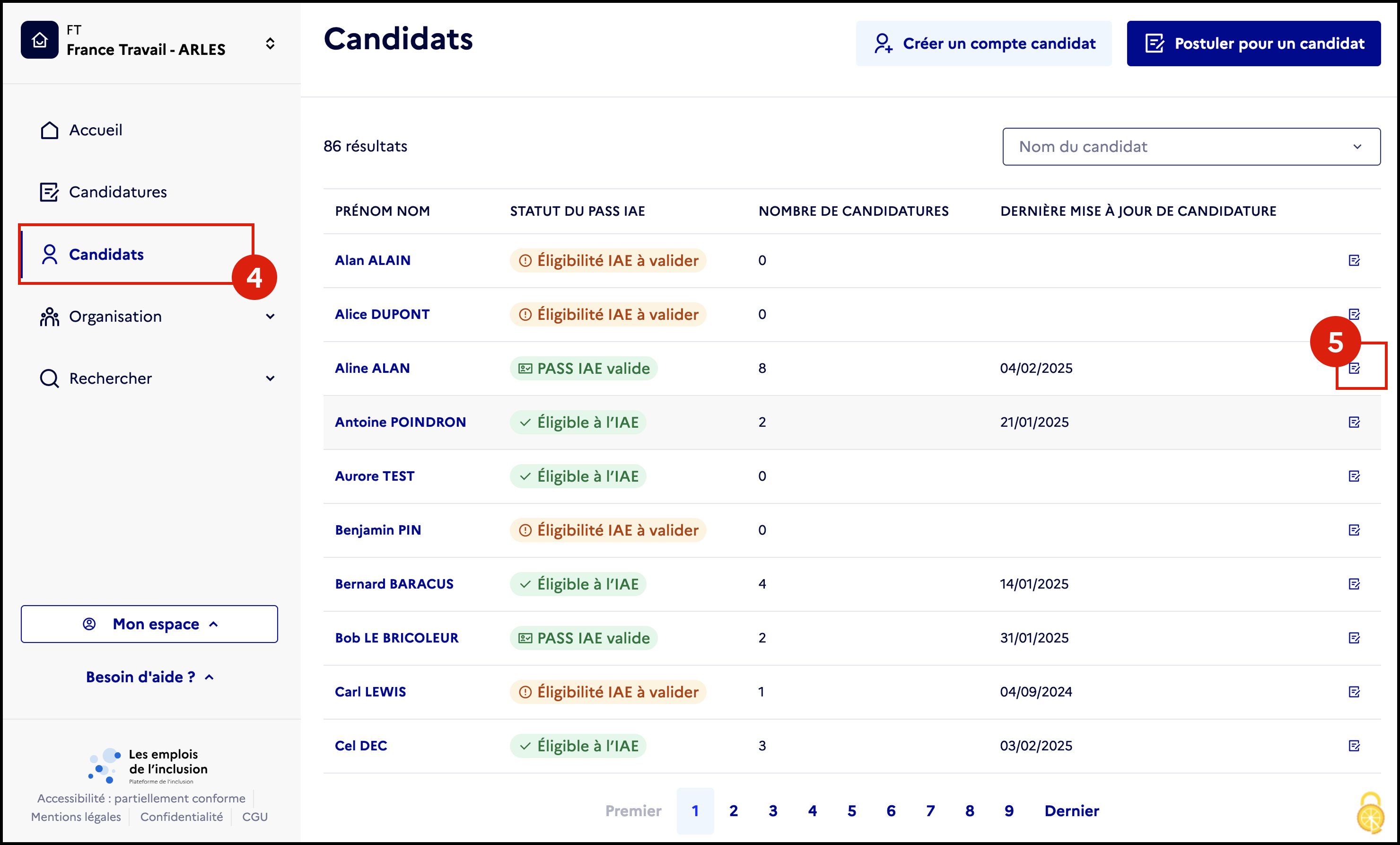Go to Accueil in the sidebar
Screen dimensions: 1400x845
coord(81,130)
